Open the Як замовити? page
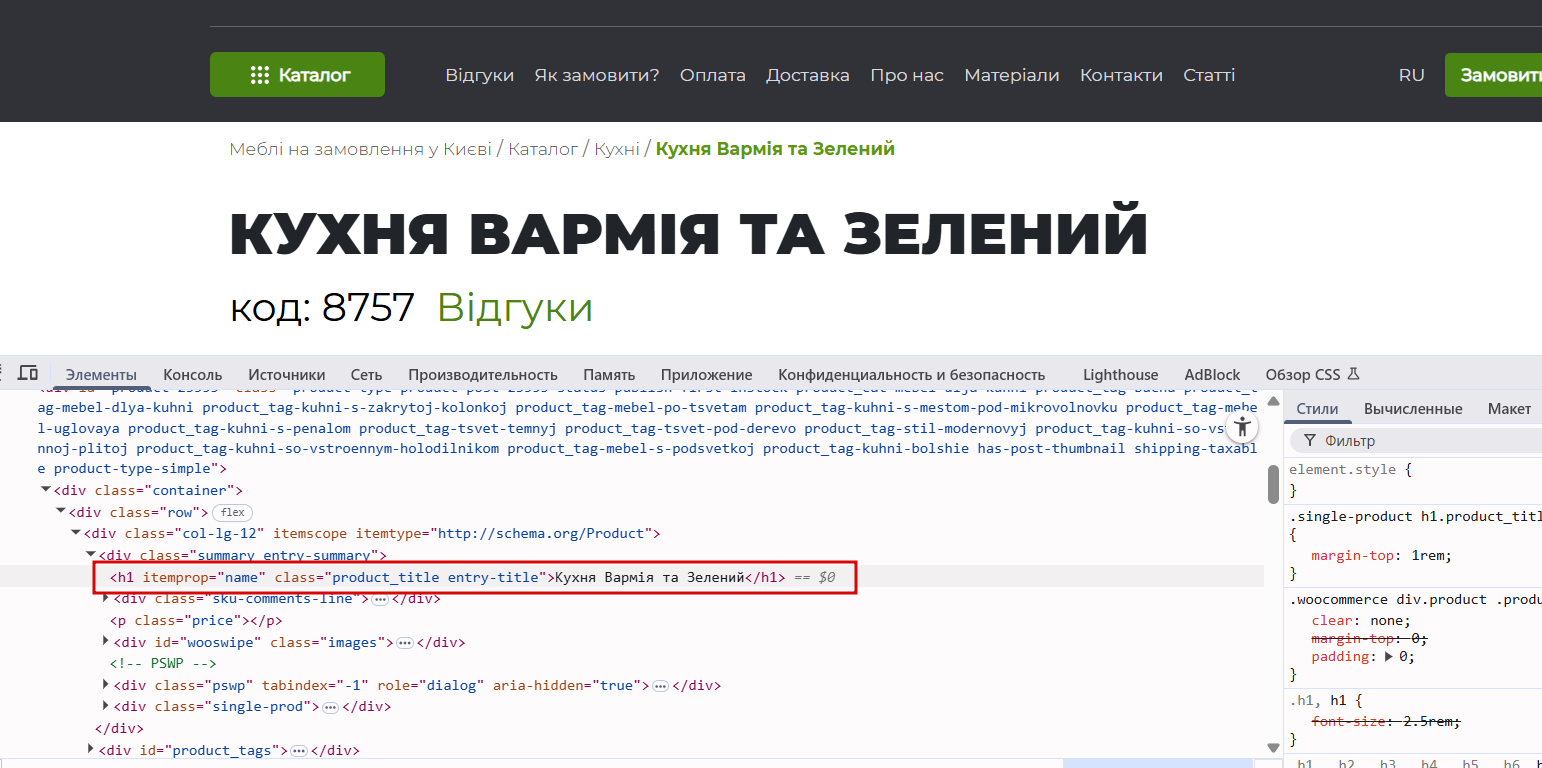Screen dimensions: 1542x768 (597, 75)
